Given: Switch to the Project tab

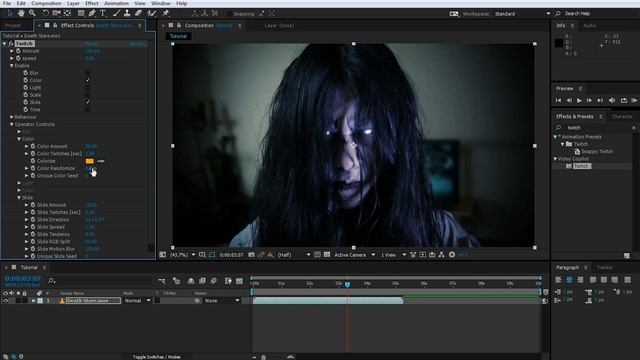Looking at the screenshot, I should coord(13,25).
